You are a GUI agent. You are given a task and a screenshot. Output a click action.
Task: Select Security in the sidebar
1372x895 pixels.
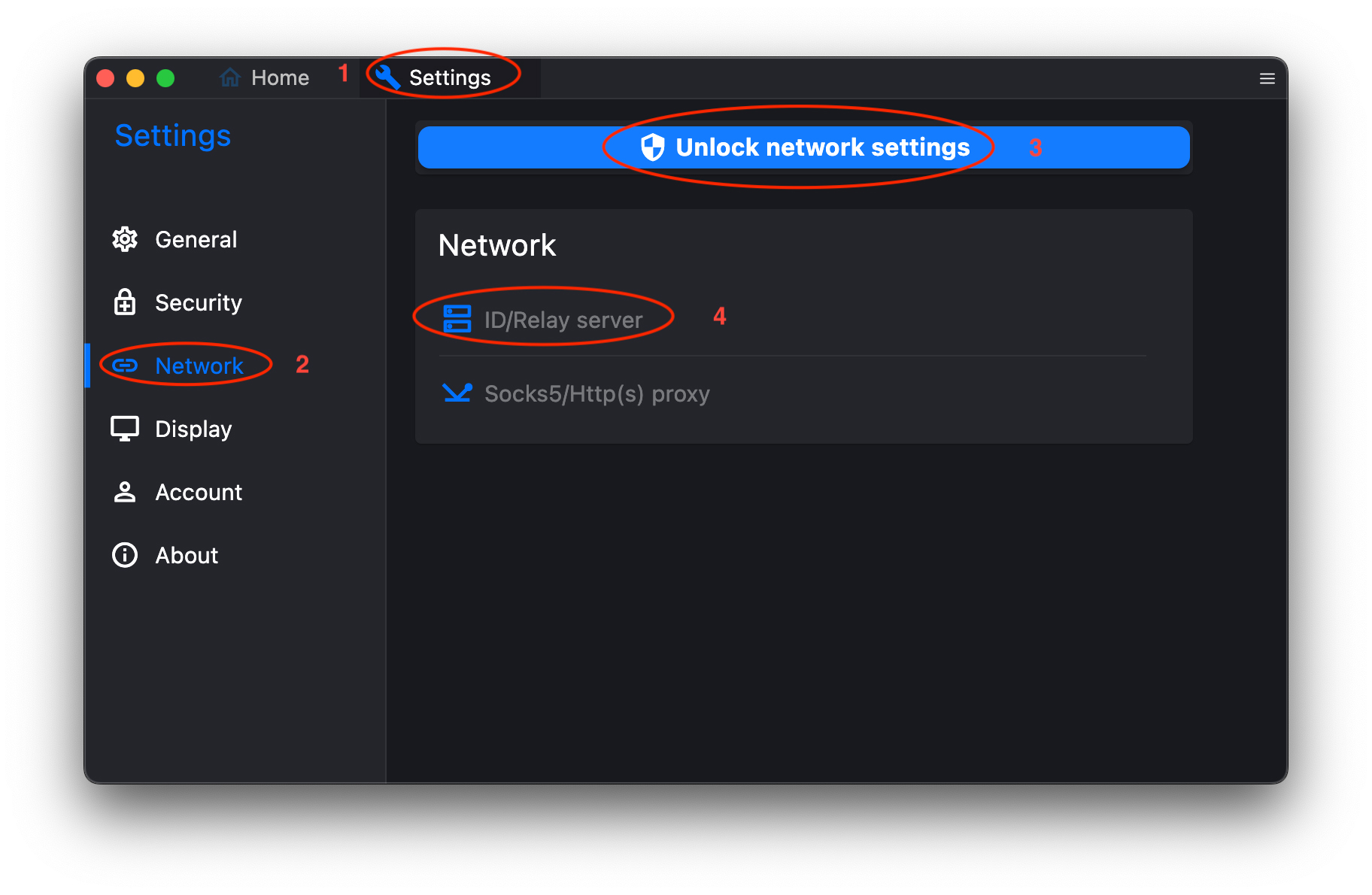click(198, 302)
